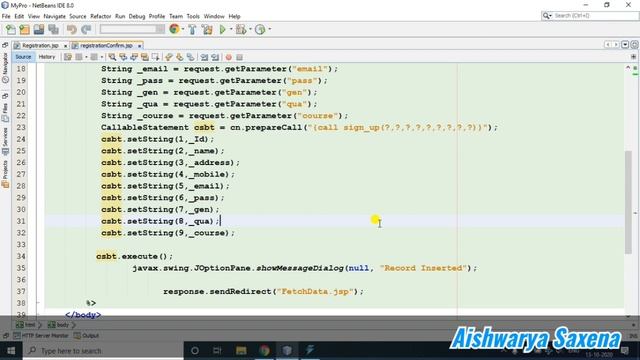Image resolution: width=640 pixels, height=360 pixels.
Task: Click the Last Edit editor icon
Action: point(68,57)
